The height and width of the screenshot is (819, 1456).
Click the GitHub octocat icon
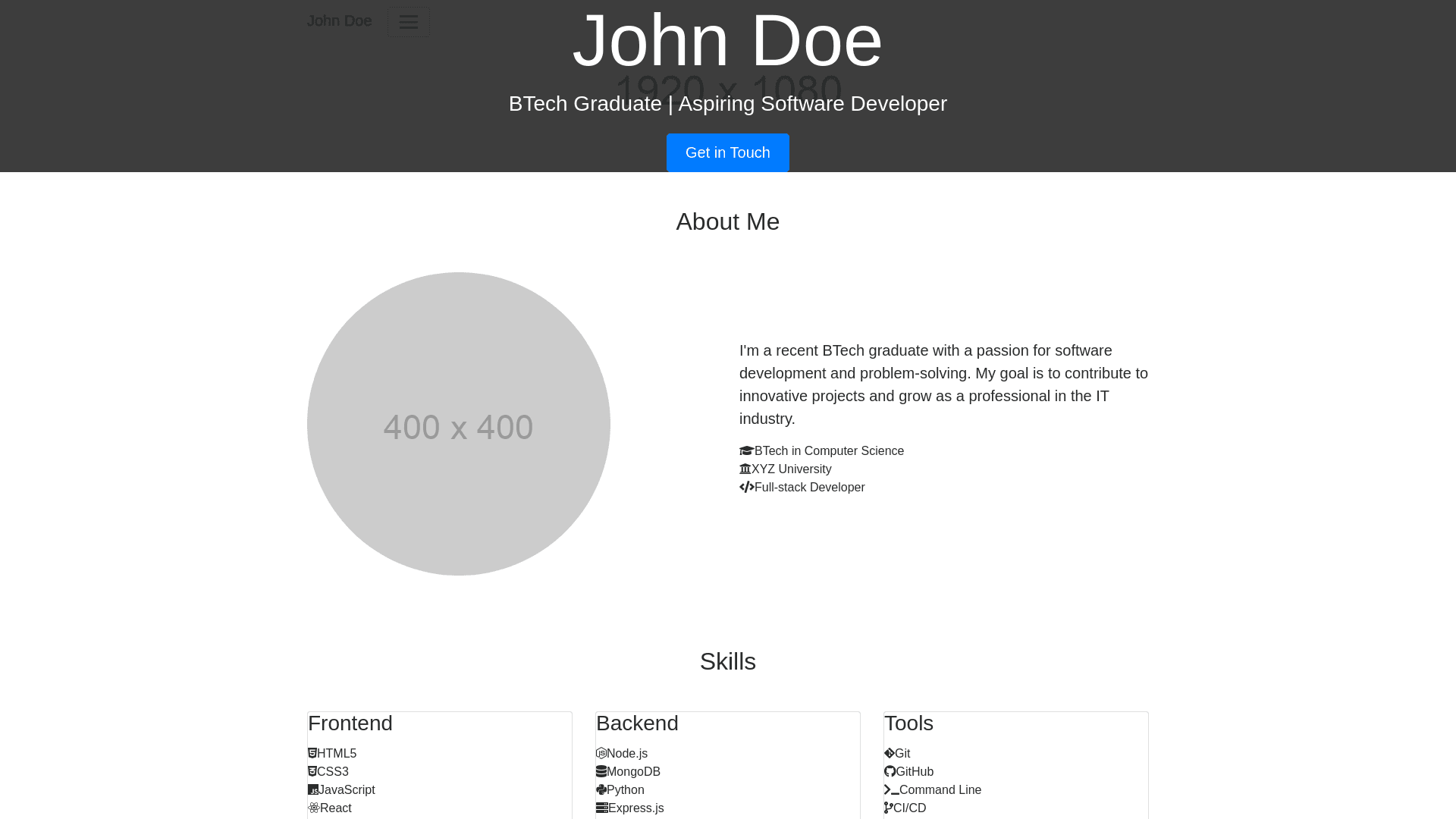tap(890, 772)
